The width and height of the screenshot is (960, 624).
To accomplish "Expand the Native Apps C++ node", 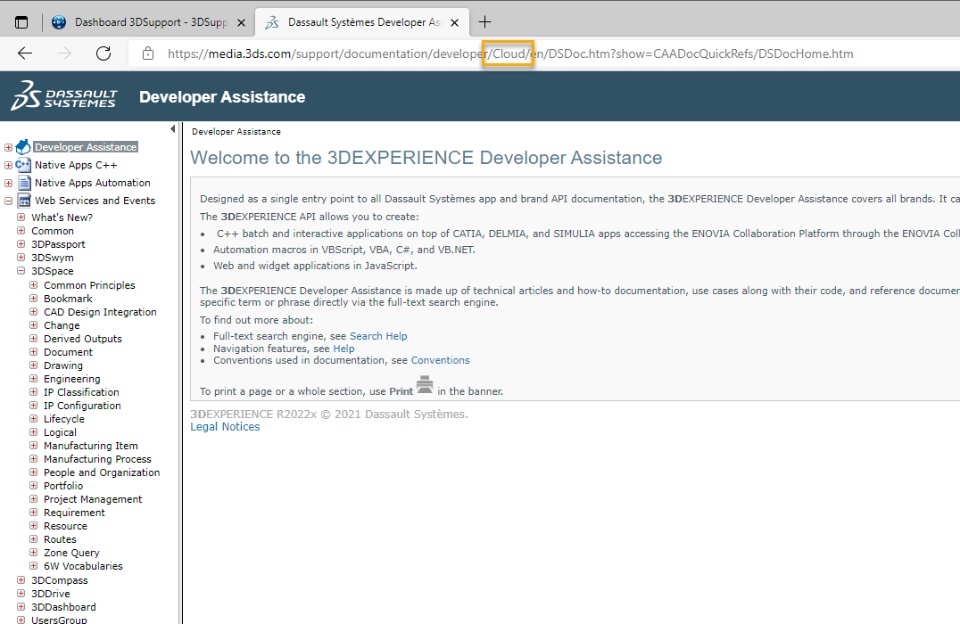I will (9, 165).
